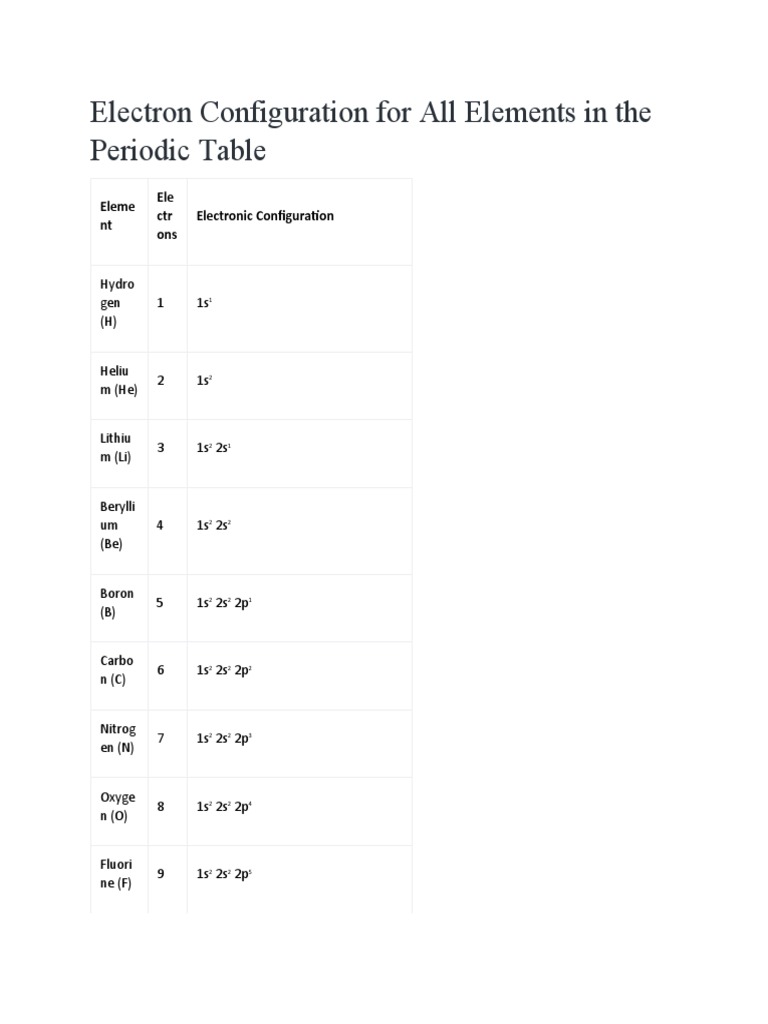Click the Beryllium (Be) element cell
This screenshot has height=1024, width=768.
tap(117, 525)
